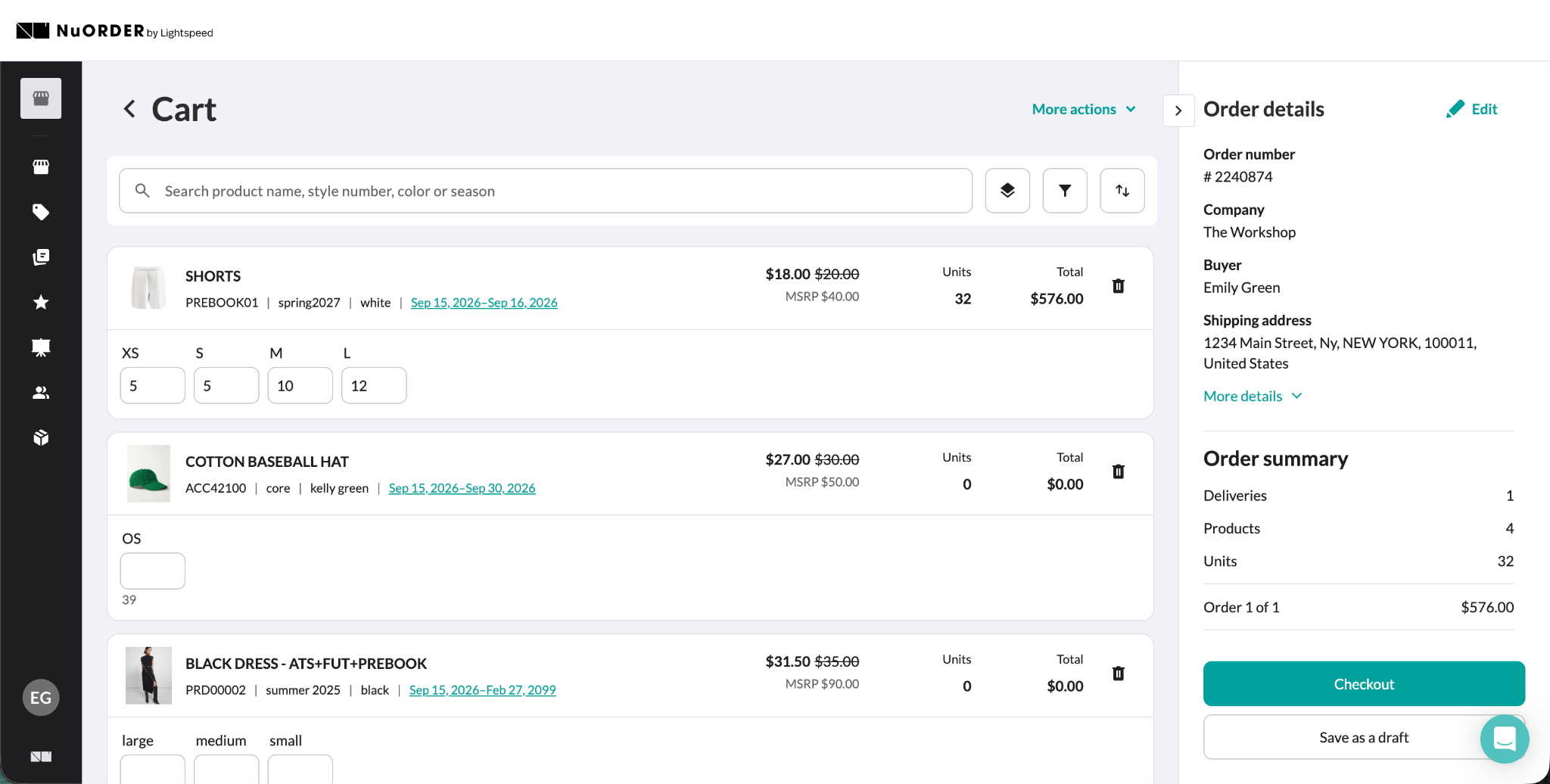
Task: Go back using the arrow beside Cart
Action: [x=129, y=109]
